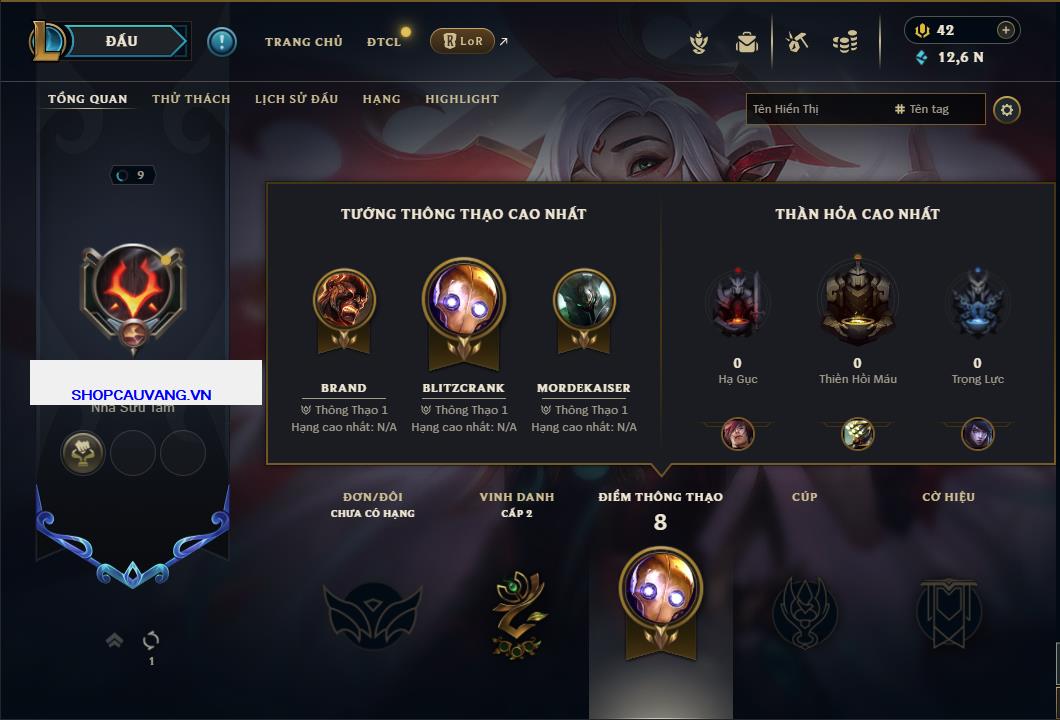Select Blitzcrank mastery champion portrait
This screenshot has height=720, width=1060.
464,299
